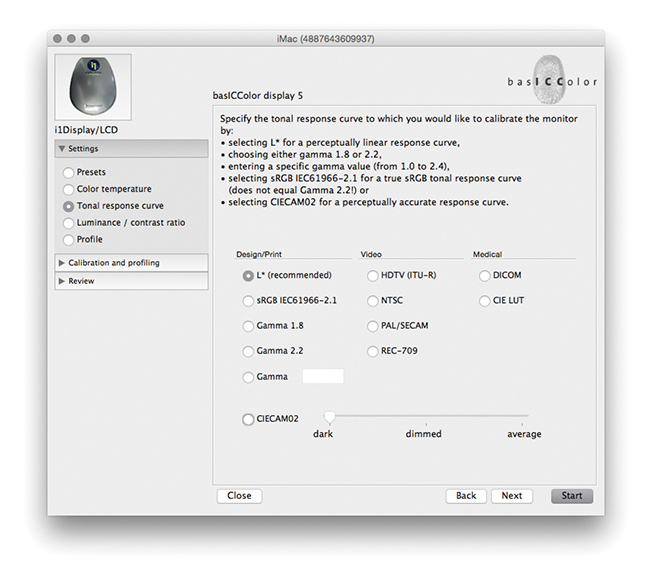
Task: Set the CIECAM02 slider to average
Action: pos(522,417)
